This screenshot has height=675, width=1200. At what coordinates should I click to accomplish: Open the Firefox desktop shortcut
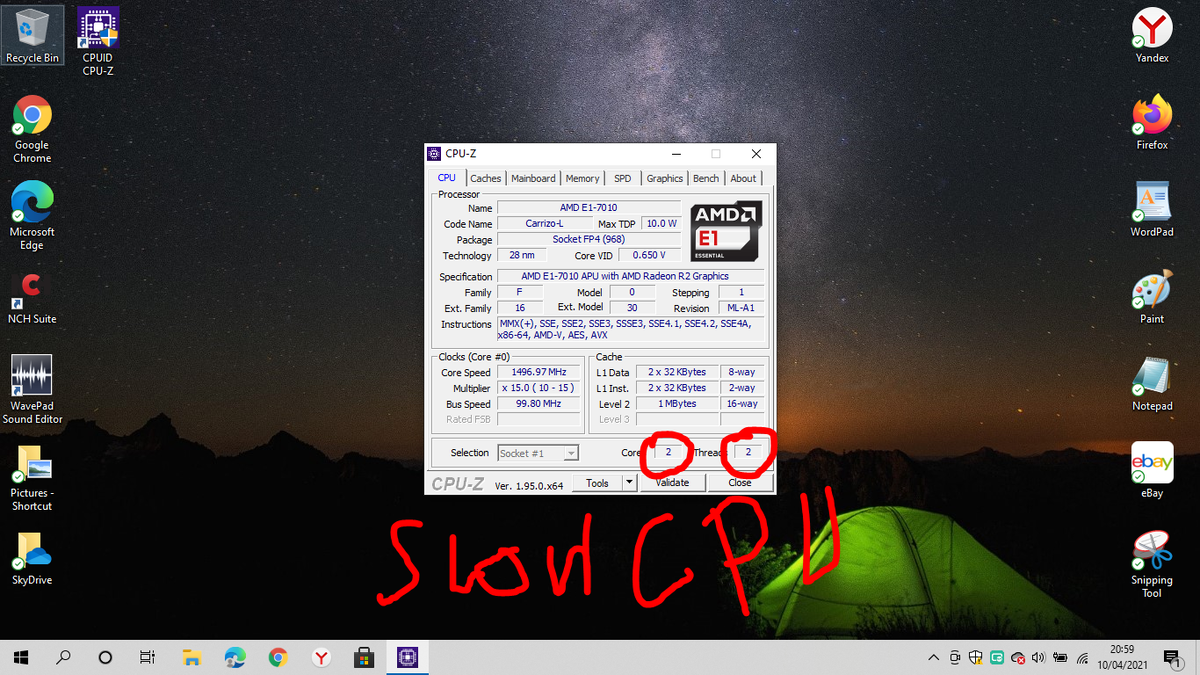pos(1152,122)
